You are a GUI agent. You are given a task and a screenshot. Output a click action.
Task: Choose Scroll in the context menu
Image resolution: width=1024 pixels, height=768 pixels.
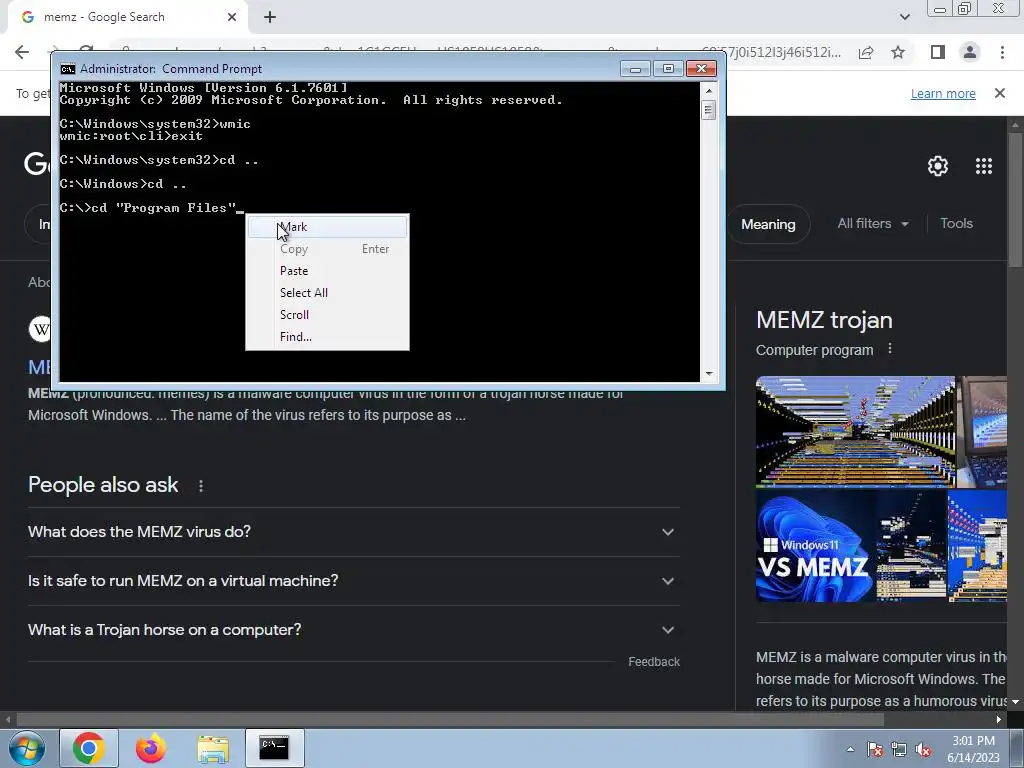(x=327, y=315)
